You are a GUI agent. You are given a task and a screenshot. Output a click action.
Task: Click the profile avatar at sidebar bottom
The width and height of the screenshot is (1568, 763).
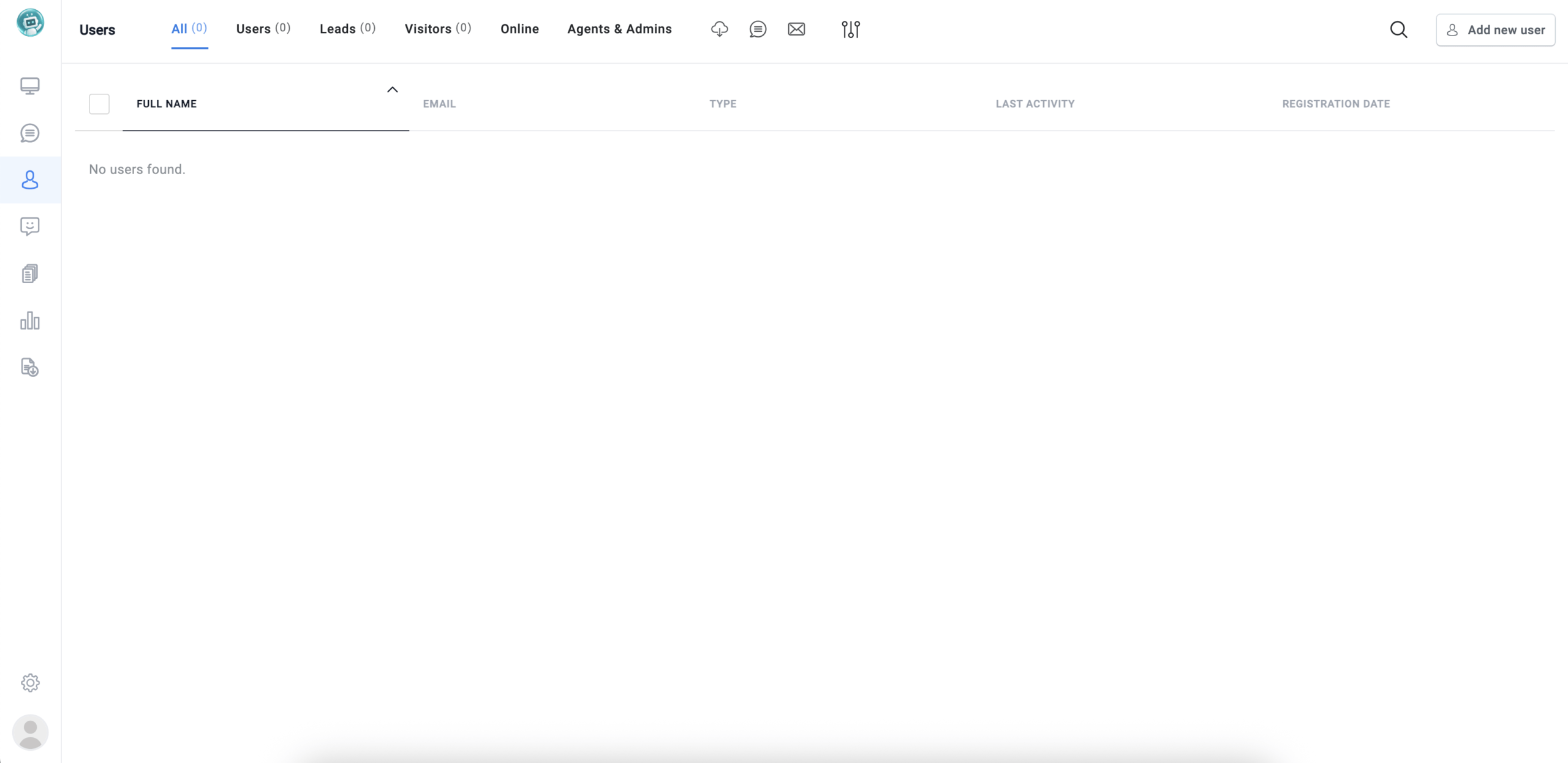coord(30,732)
